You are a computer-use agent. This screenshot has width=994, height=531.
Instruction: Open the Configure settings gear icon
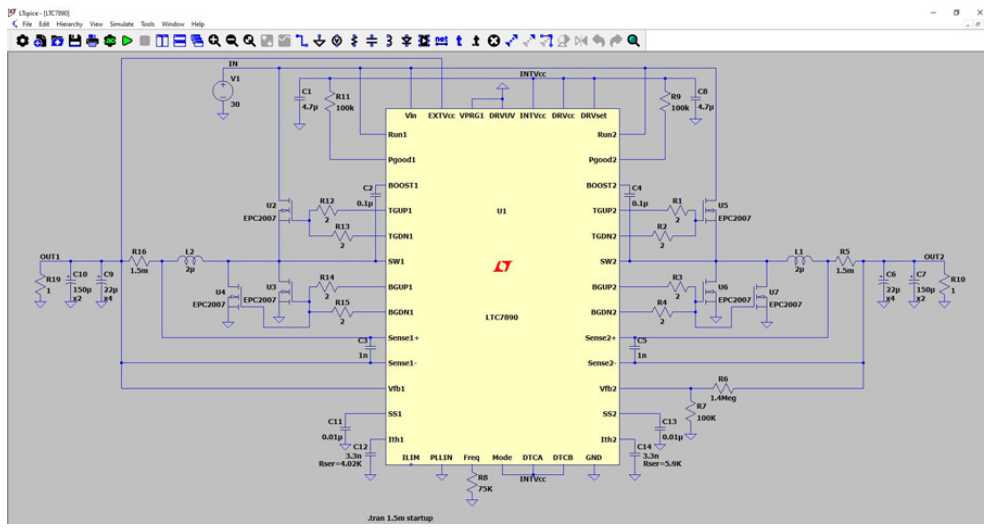coord(22,41)
